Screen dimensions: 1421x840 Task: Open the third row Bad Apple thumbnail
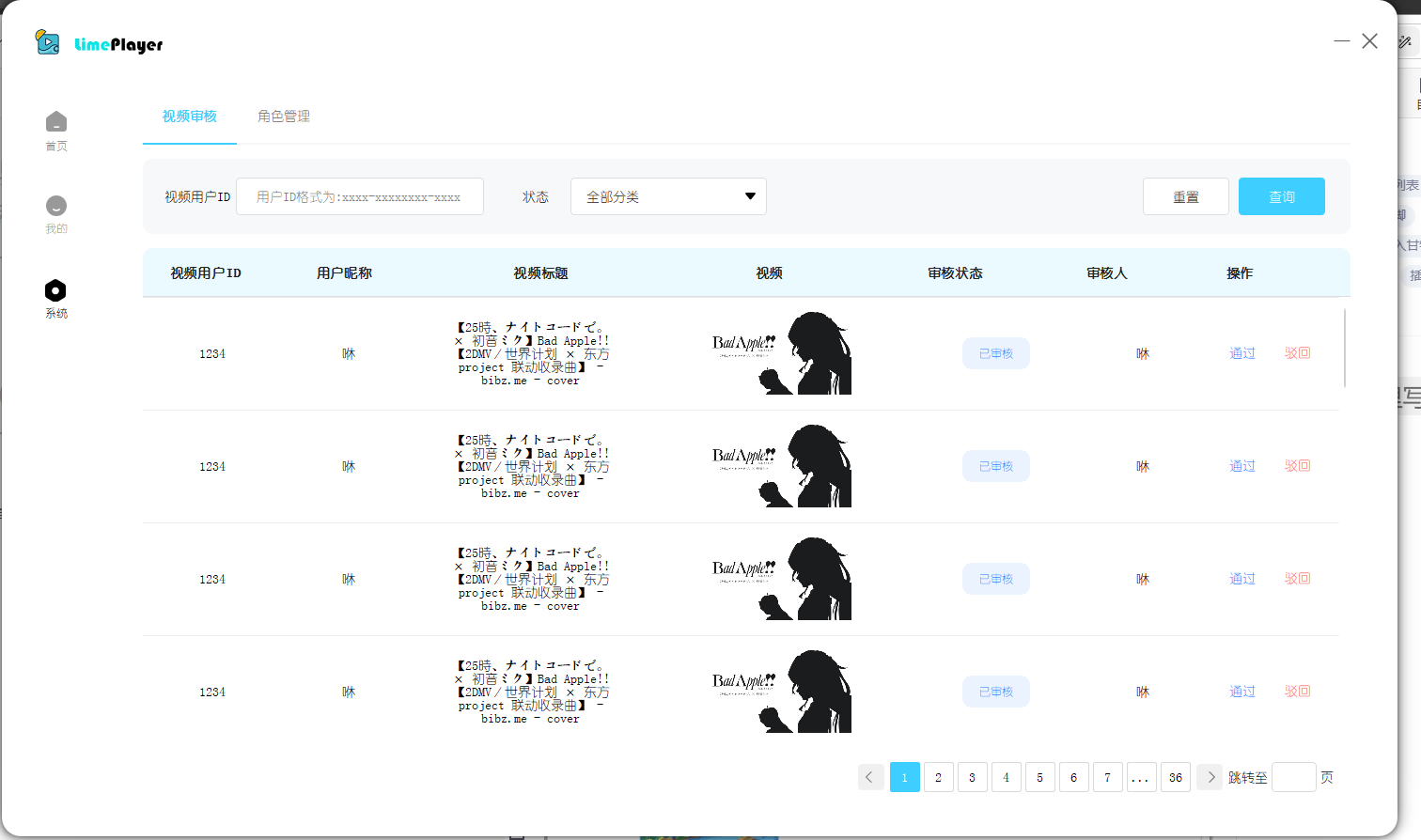tap(781, 579)
